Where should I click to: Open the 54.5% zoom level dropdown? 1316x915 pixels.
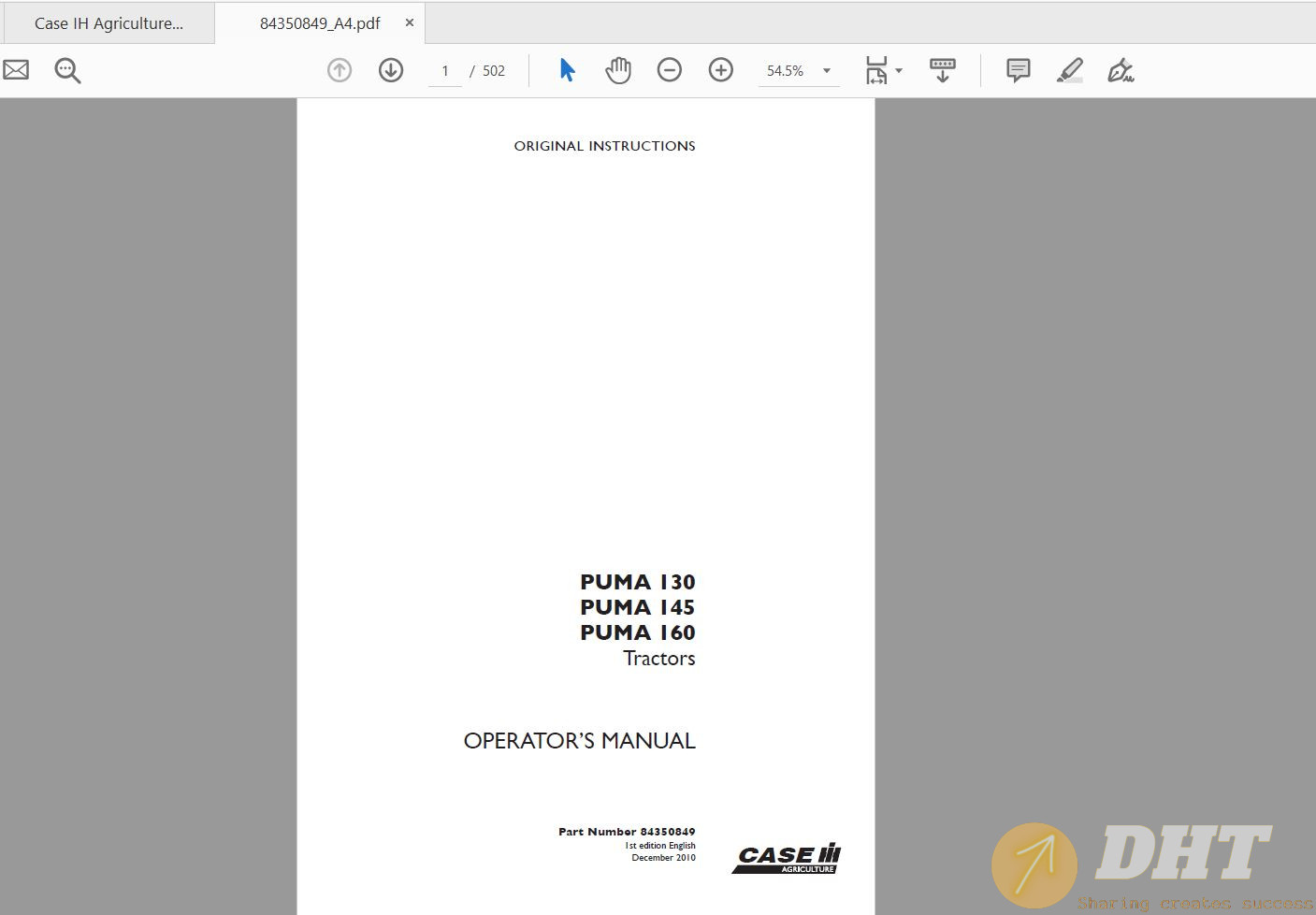(x=827, y=71)
